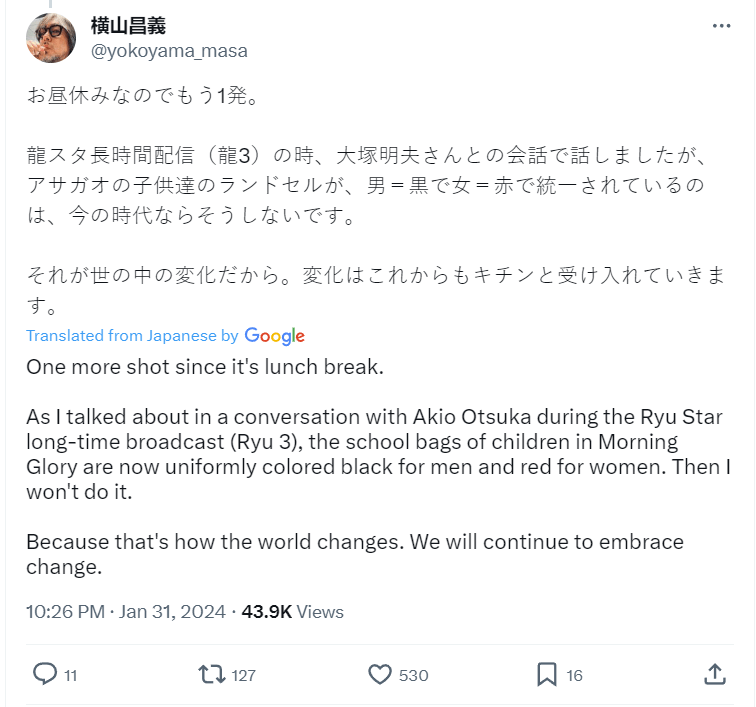Click the Japanese line starting with お昼休み
The width and height of the screenshot is (756, 707).
click(141, 98)
